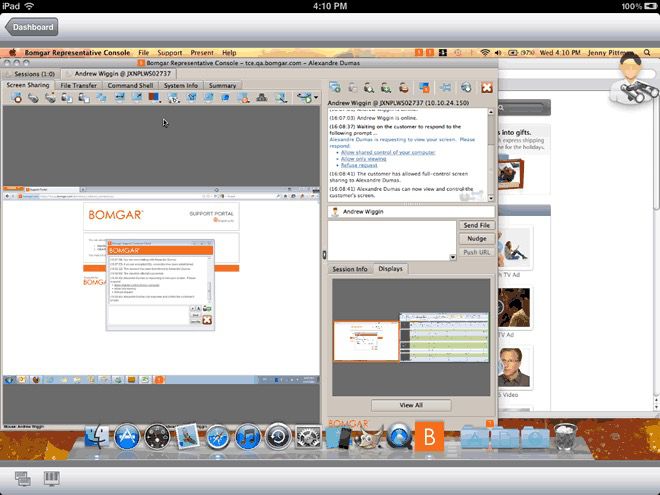Select the Displays tab

[390, 269]
